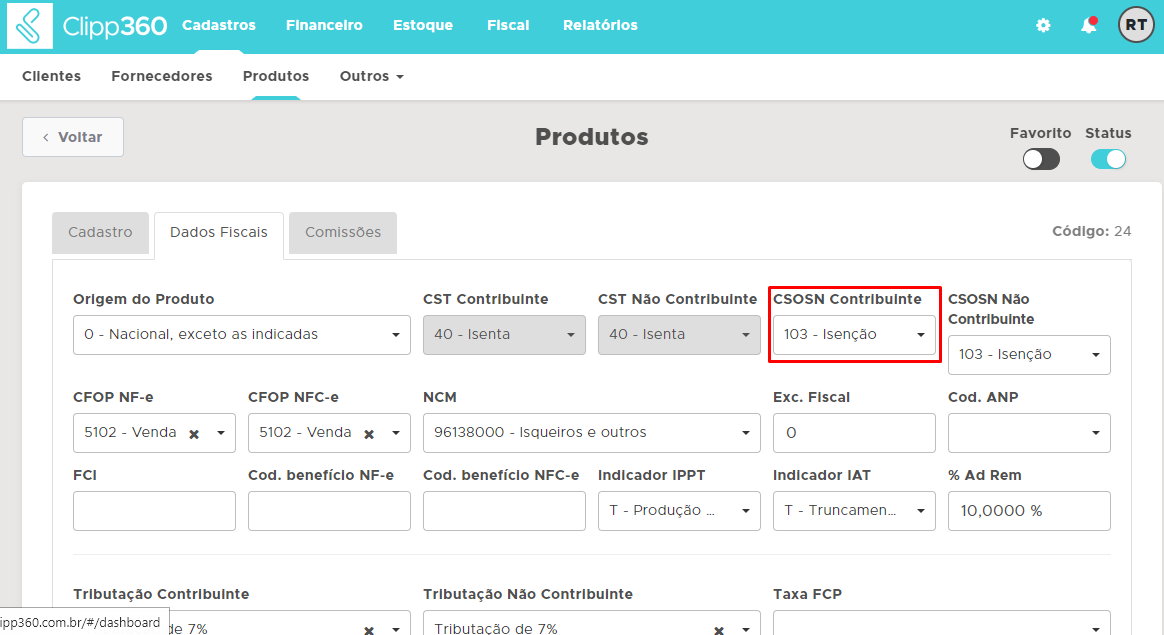Screen dimensions: 1164x635
Task: Open the CSOSN Contribuinte dropdown
Action: point(854,335)
